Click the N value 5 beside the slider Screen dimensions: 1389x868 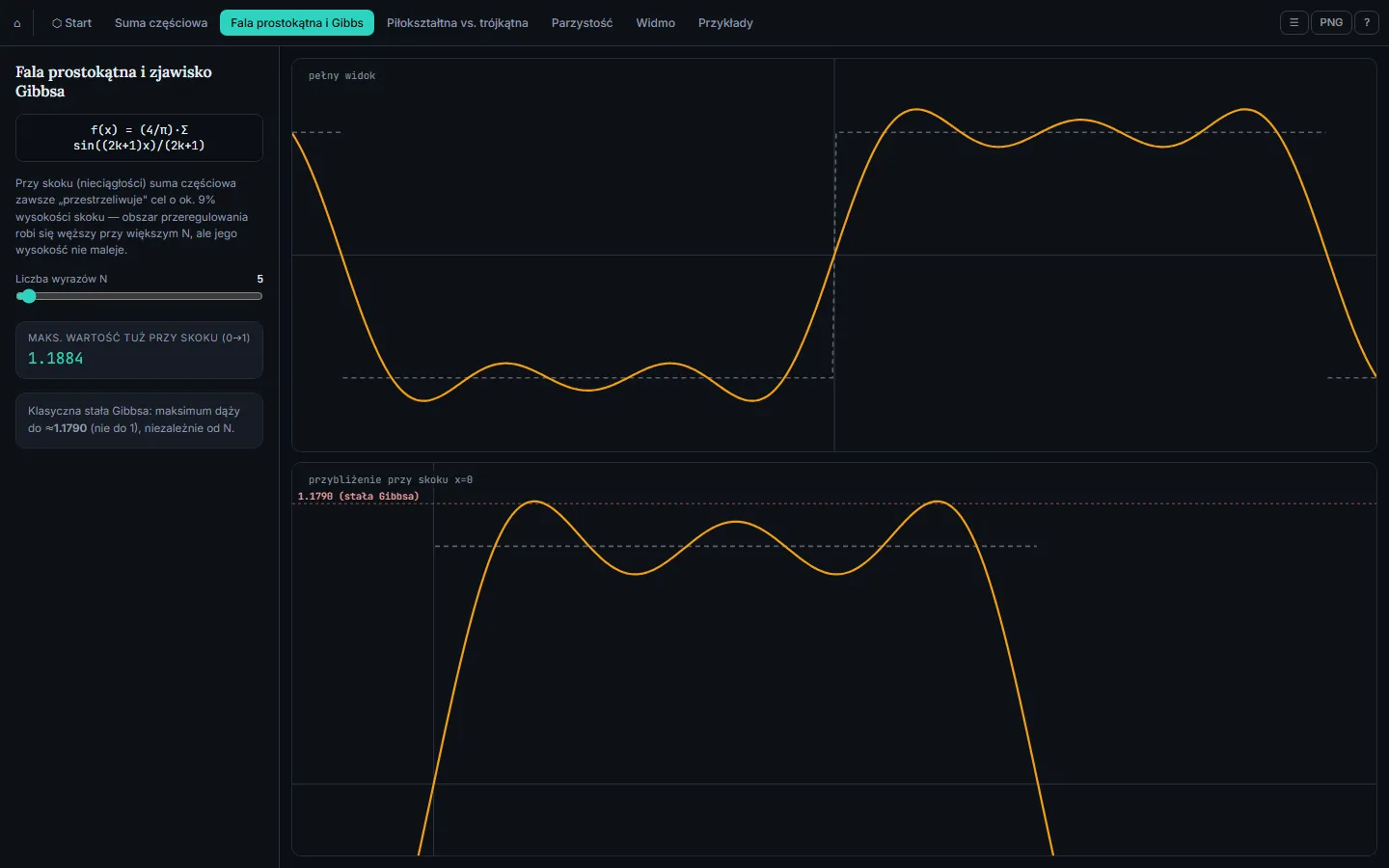[259, 280]
